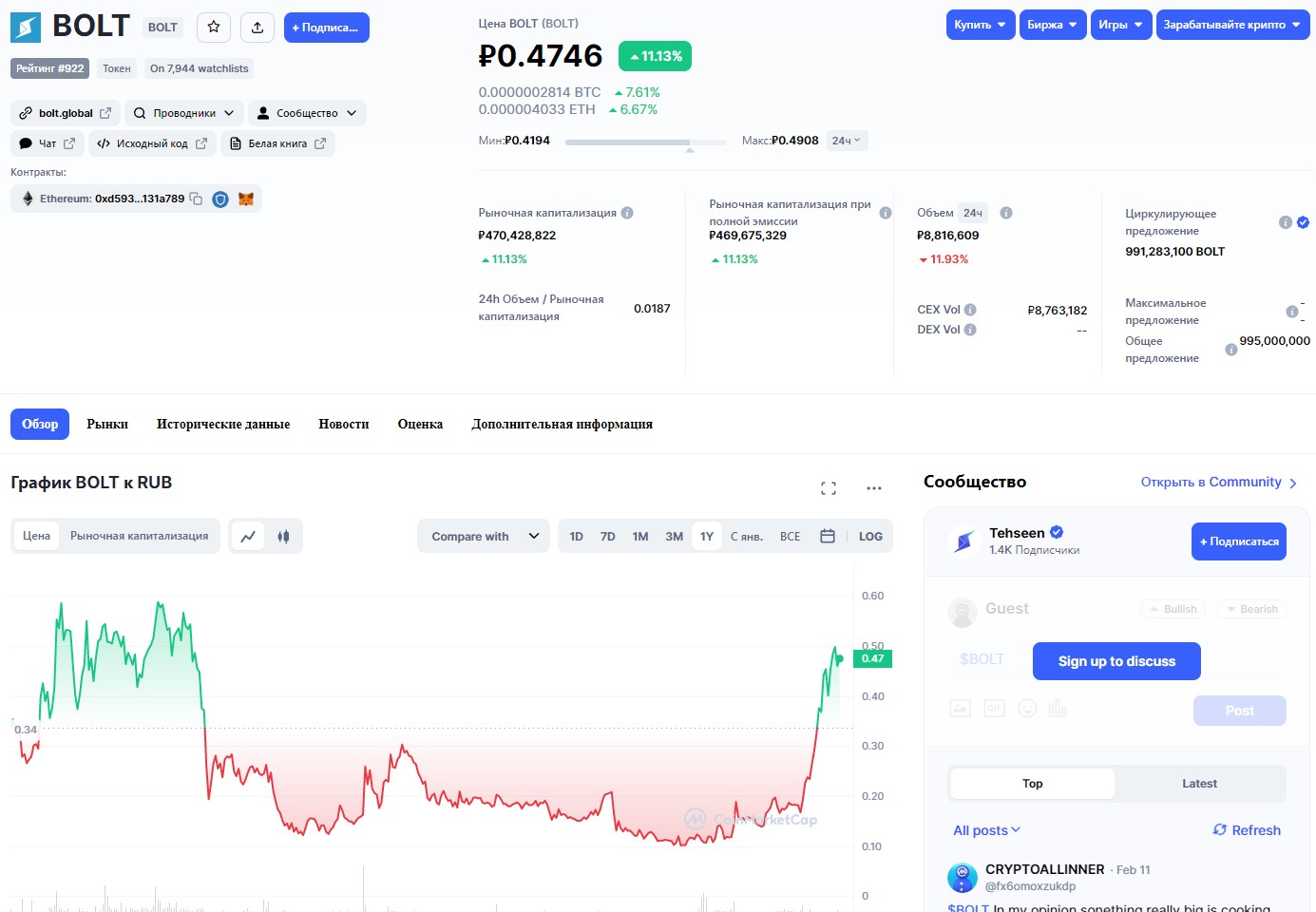Viewport: 1316px width, 912px height.
Task: Click image attachment icon in post box
Action: tap(961, 708)
